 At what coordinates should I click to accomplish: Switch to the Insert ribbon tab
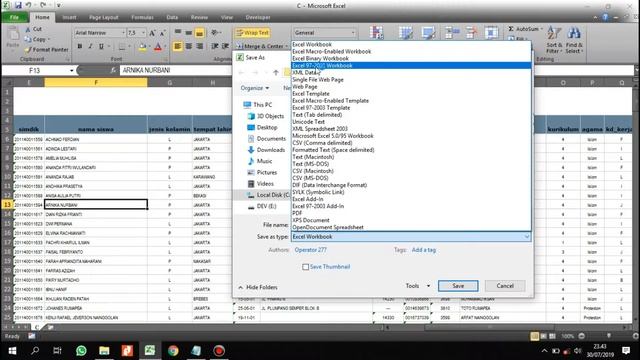pyautogui.click(x=69, y=18)
